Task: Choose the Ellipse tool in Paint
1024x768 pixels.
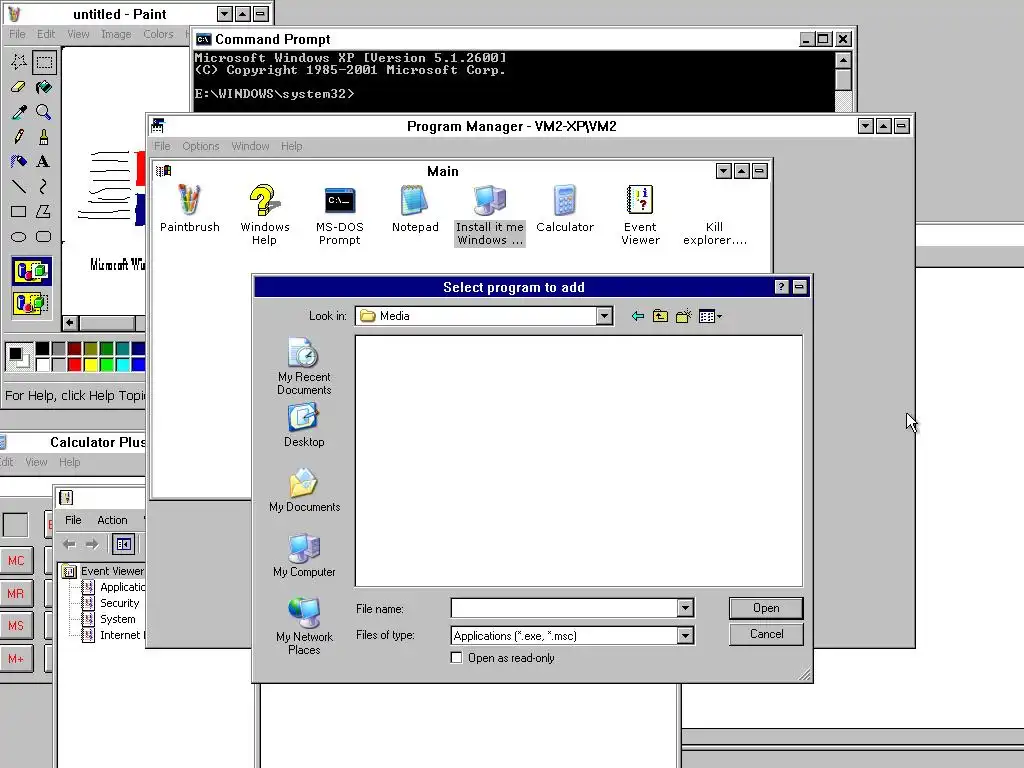Action: [19, 236]
